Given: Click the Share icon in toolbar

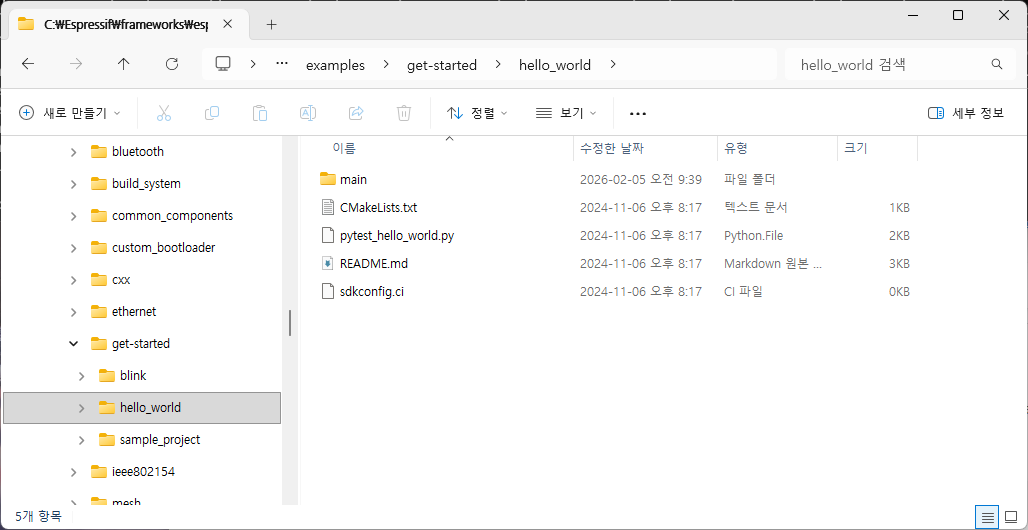Looking at the screenshot, I should (356, 113).
